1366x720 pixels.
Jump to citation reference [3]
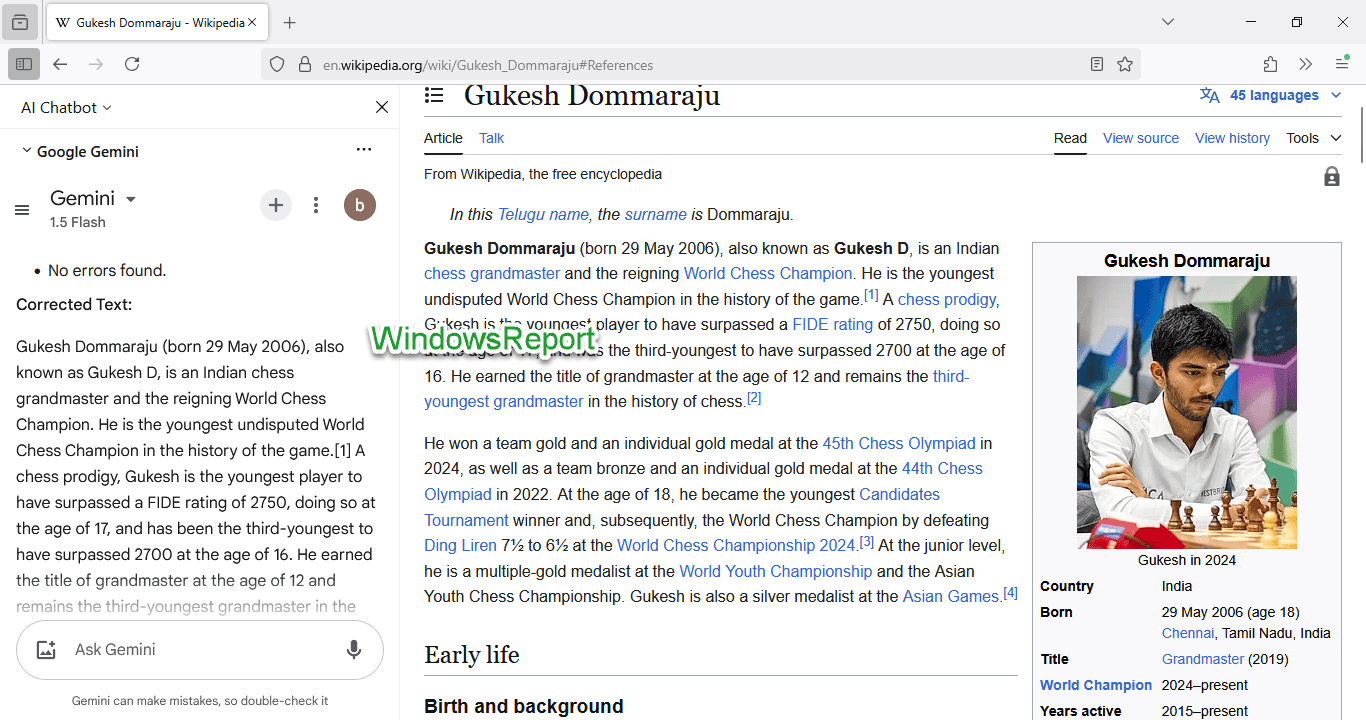(x=867, y=541)
